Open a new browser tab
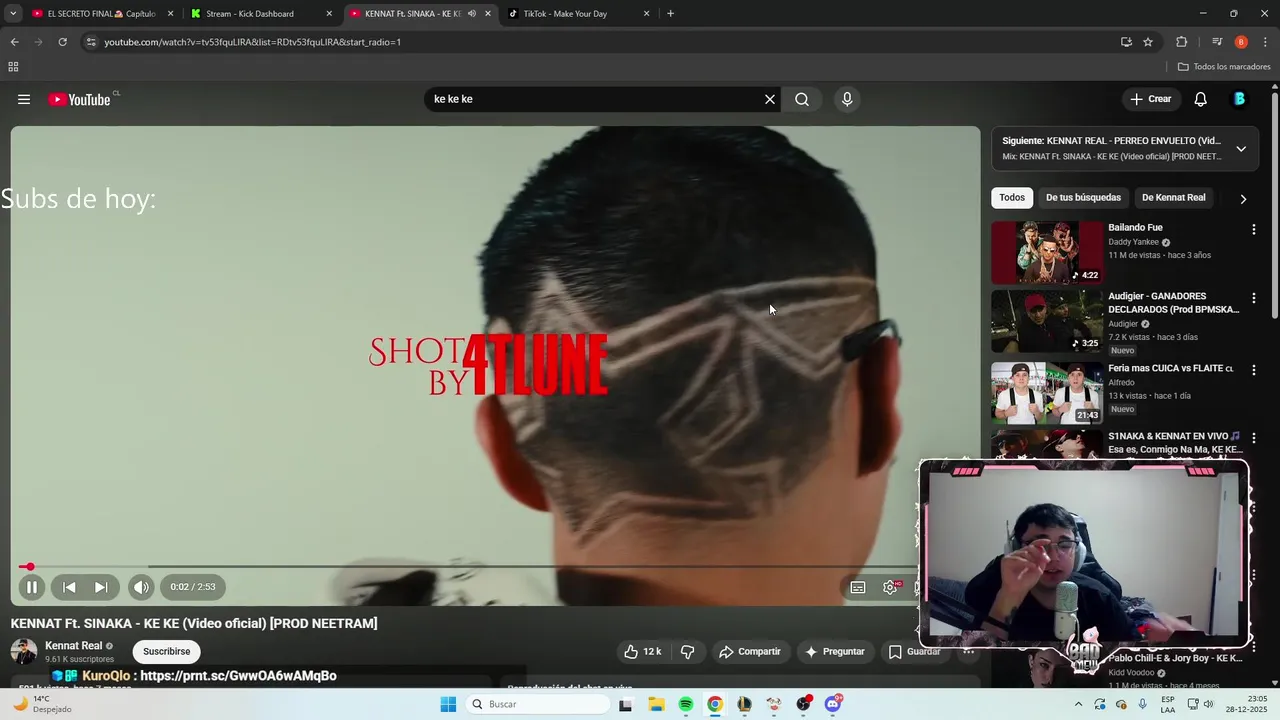Screen dimensions: 1280x720 [x=670, y=14]
